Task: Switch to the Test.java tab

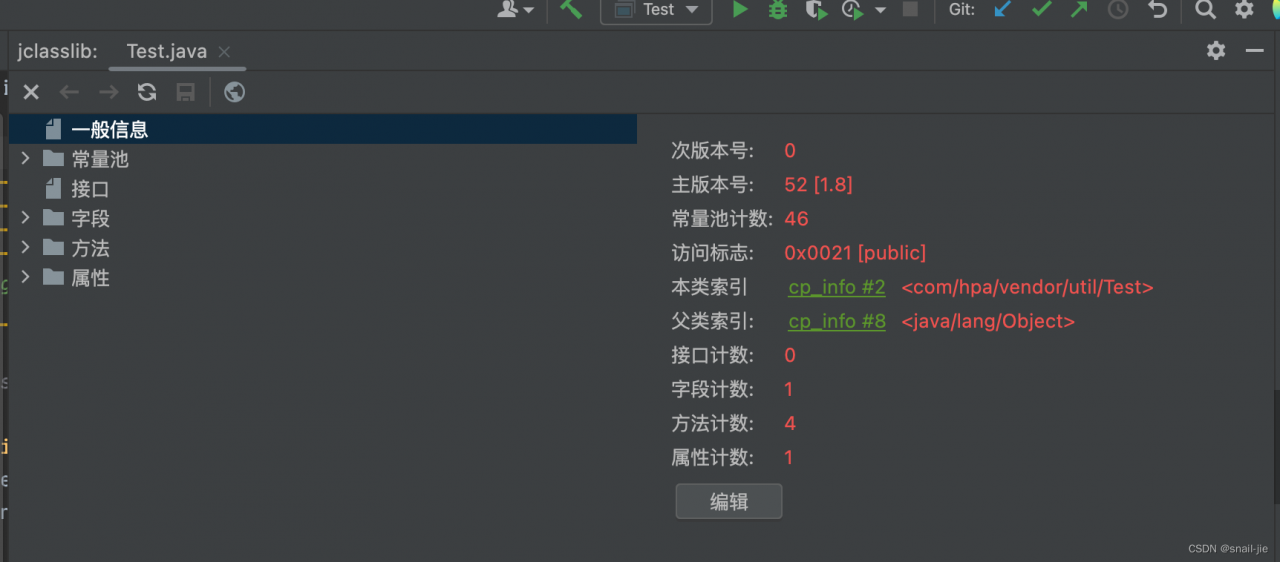Action: [167, 51]
